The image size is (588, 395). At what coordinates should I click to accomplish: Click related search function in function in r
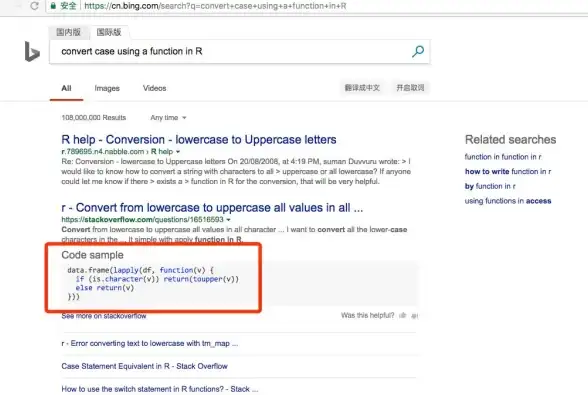503,157
